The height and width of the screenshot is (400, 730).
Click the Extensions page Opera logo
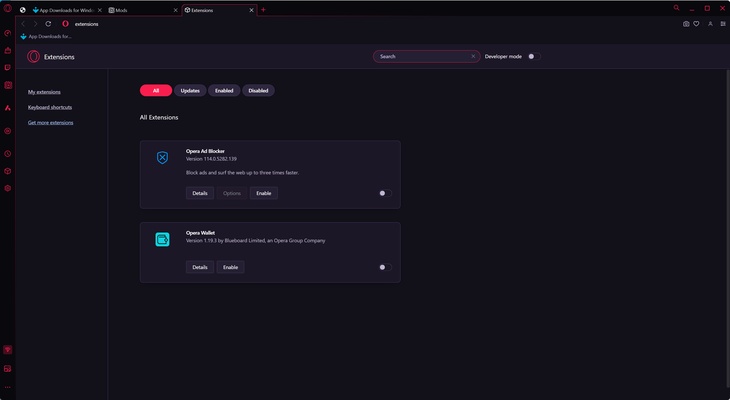point(33,56)
